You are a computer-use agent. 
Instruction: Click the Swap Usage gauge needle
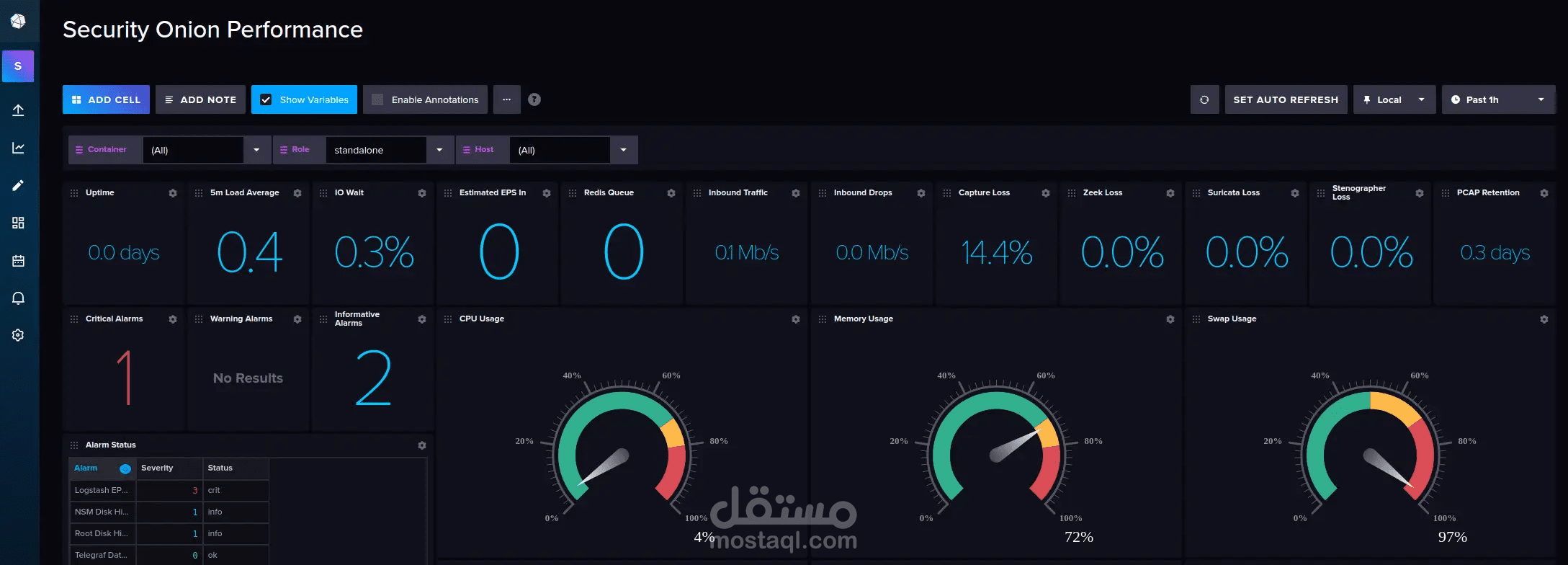(1390, 468)
